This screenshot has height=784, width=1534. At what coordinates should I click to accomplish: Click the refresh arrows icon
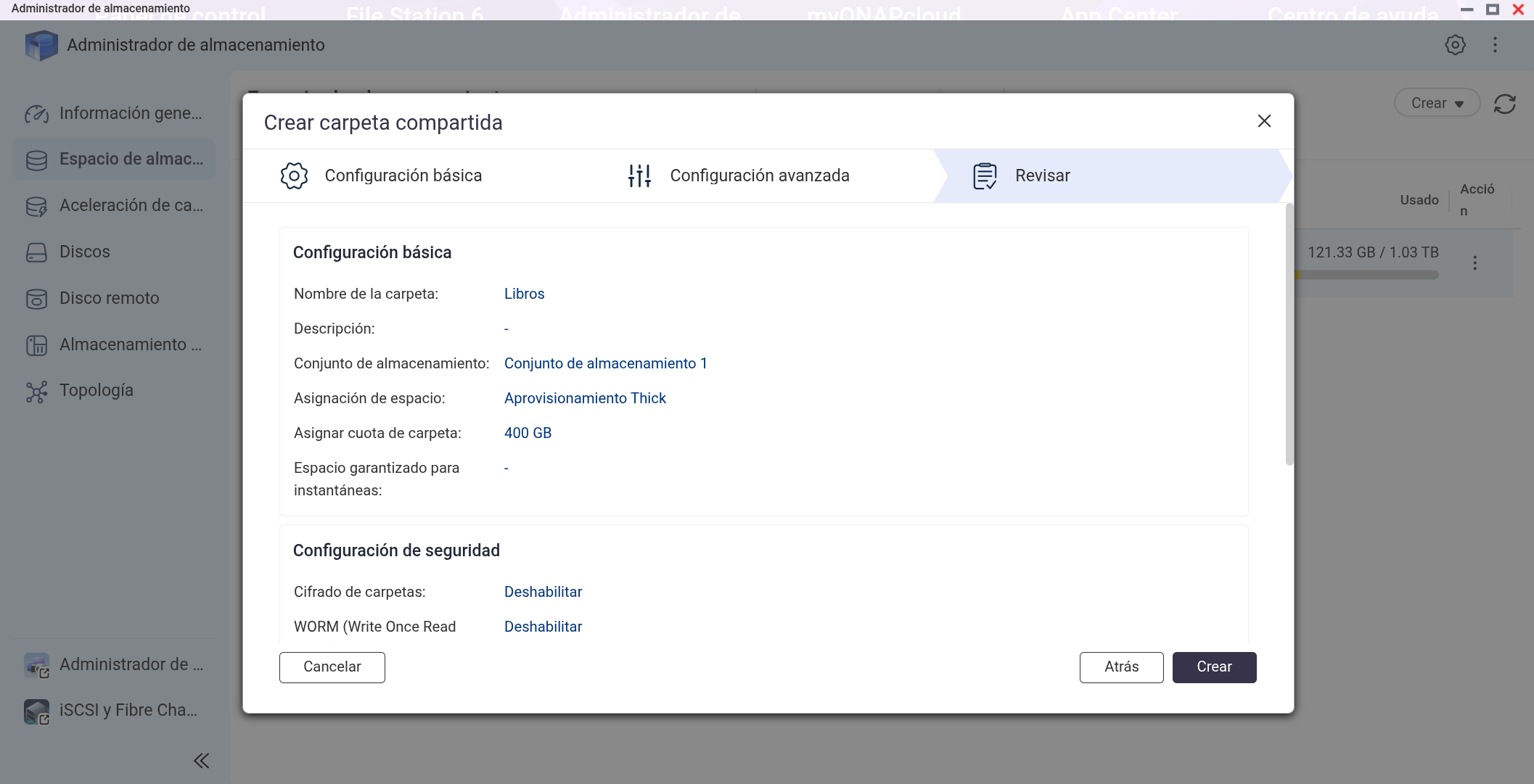[1504, 104]
